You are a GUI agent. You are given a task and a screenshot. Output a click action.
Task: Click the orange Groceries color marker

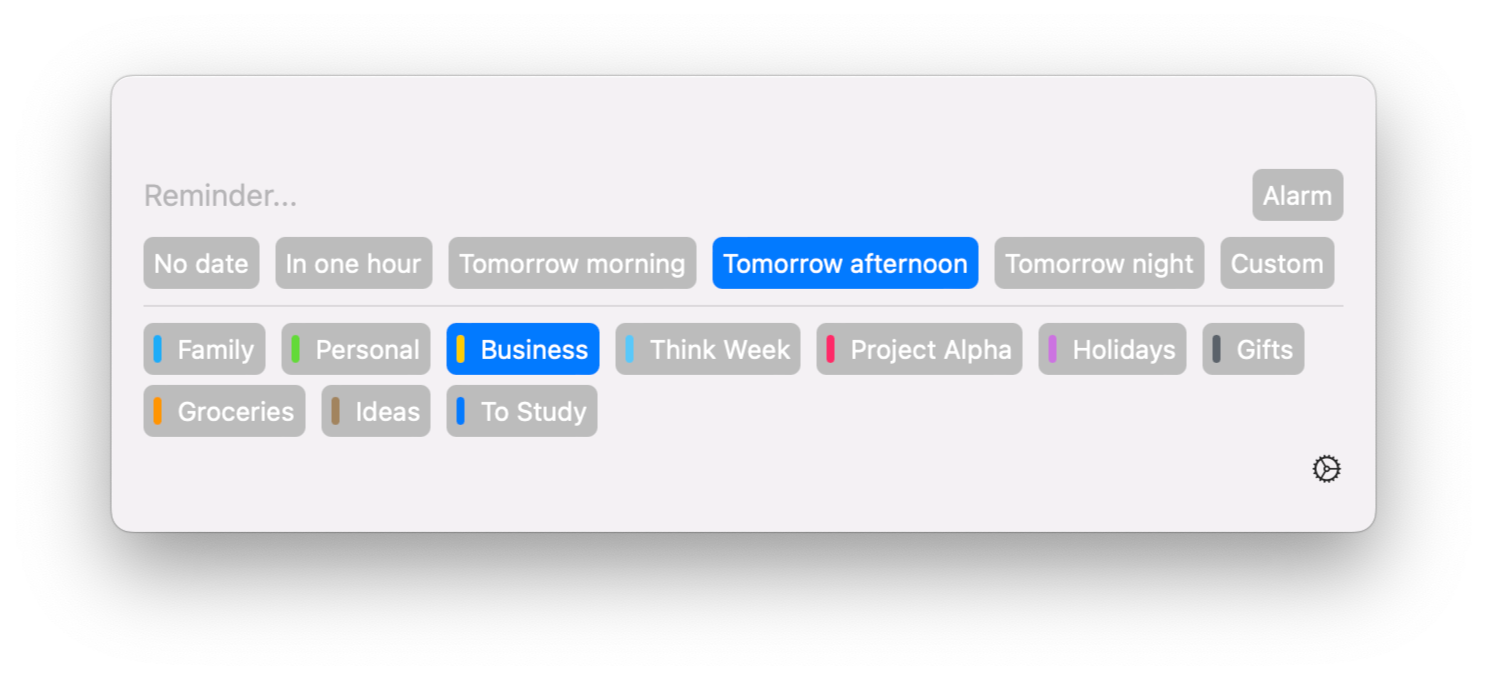[158, 411]
